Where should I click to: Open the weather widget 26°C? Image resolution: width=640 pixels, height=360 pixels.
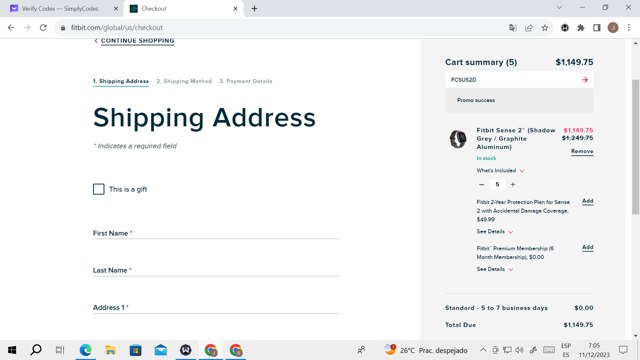click(x=426, y=350)
